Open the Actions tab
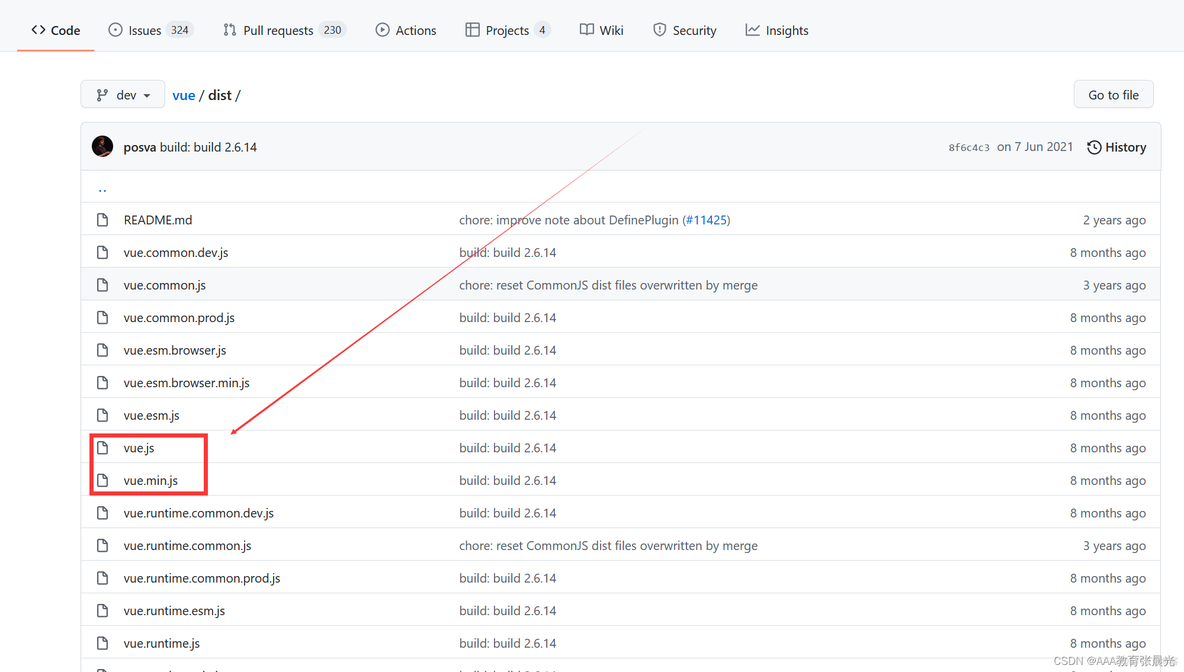 coord(406,30)
